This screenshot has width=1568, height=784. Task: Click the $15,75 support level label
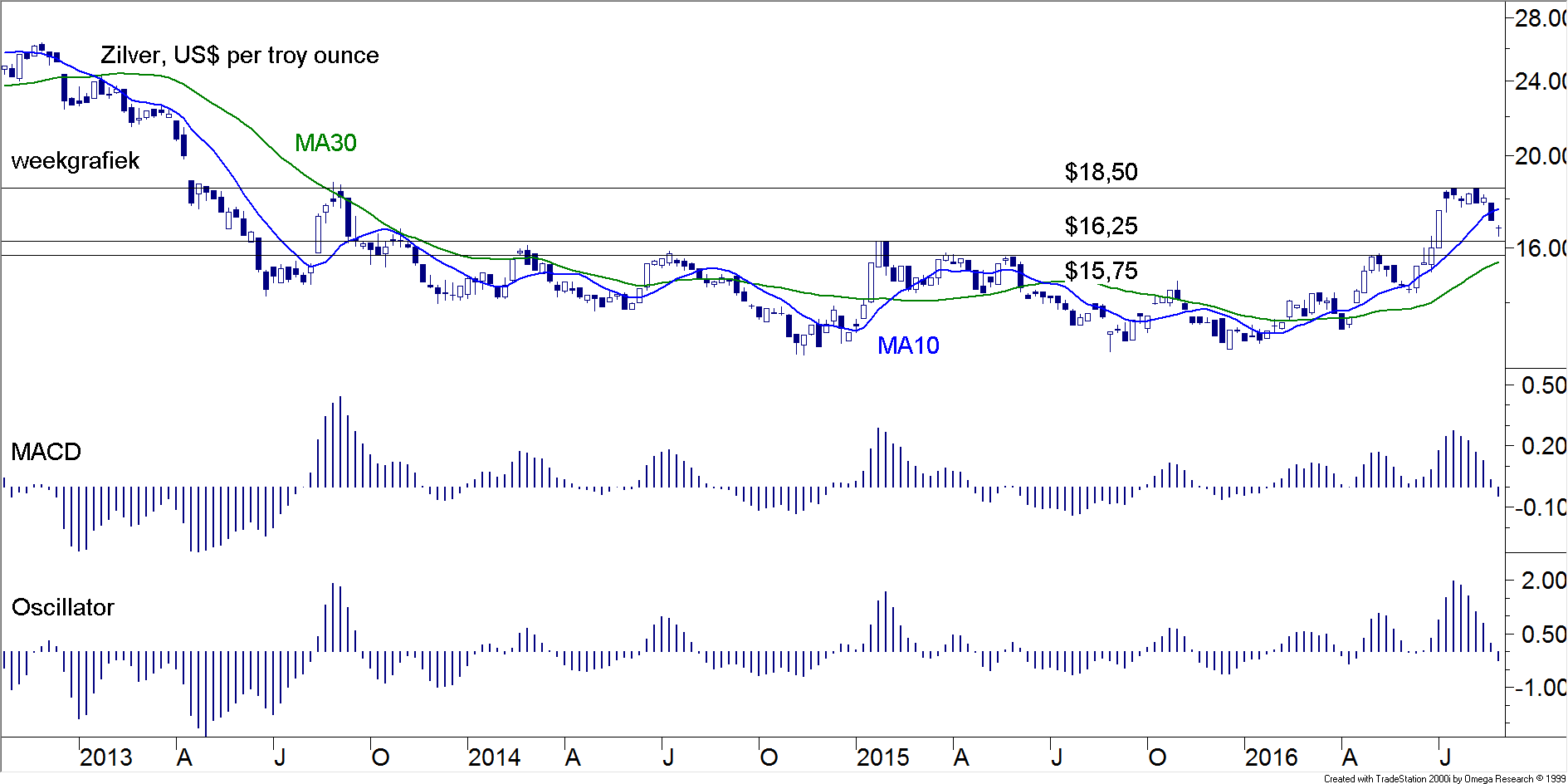coord(1101,271)
